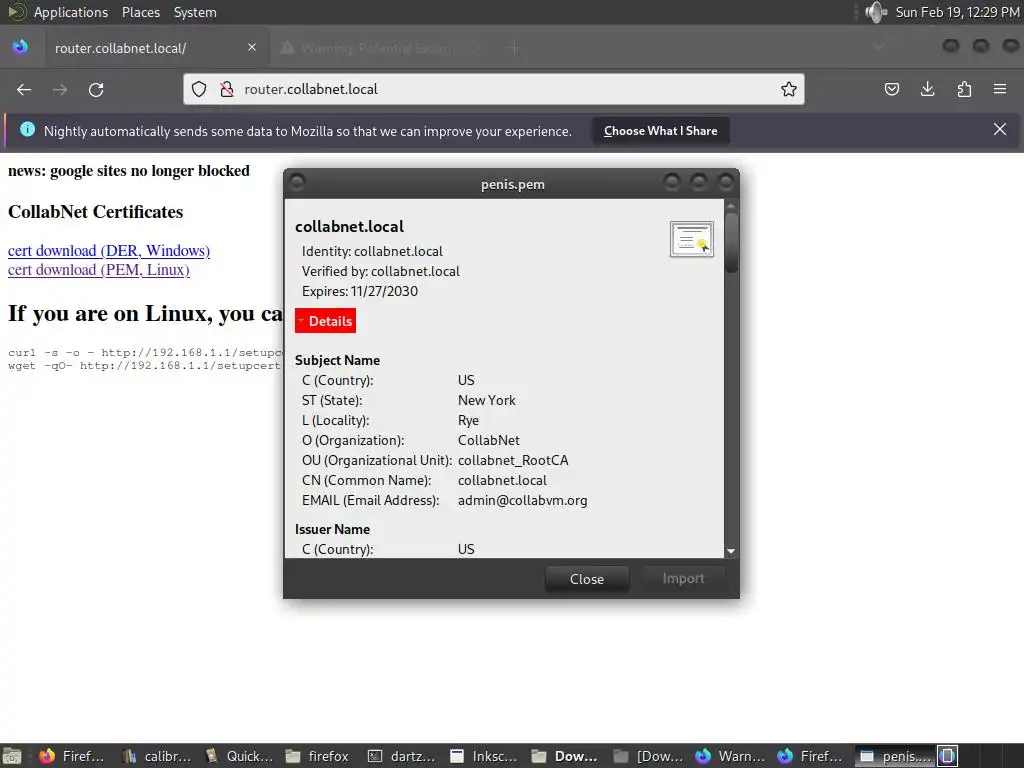Image resolution: width=1024 pixels, height=768 pixels.
Task: Click the Applications menu logo icon
Action: coord(16,12)
